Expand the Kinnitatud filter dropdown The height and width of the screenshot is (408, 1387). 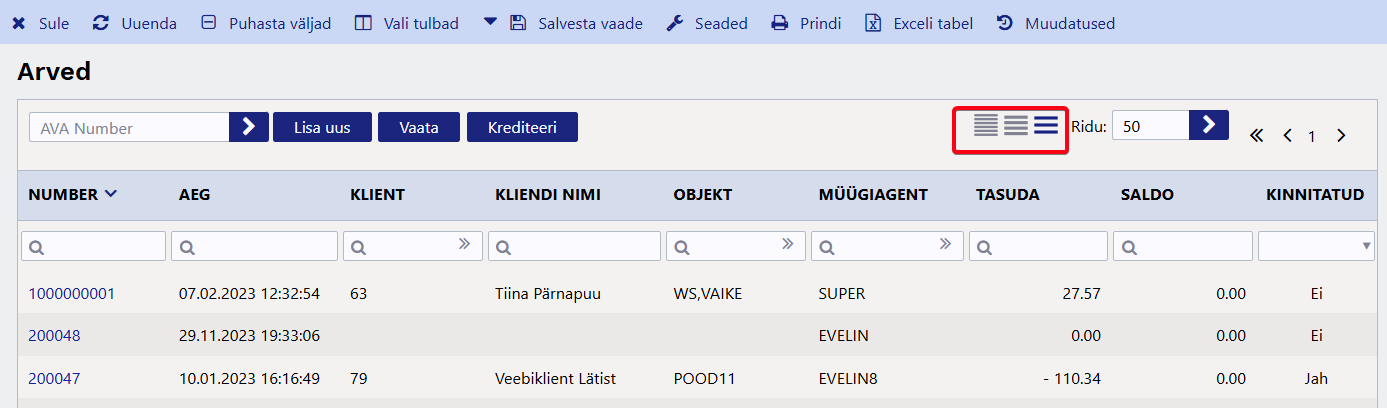tap(1367, 245)
